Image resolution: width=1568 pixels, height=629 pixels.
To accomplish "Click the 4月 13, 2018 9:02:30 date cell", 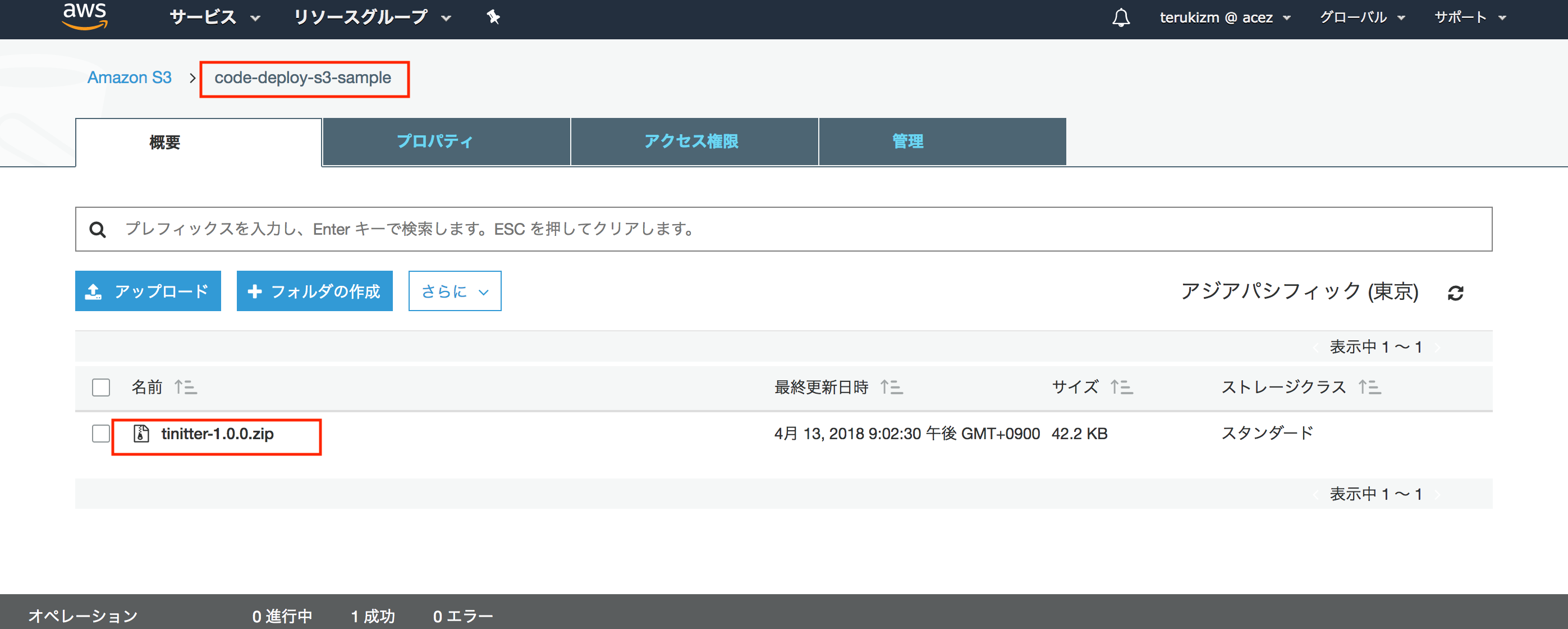I will click(x=907, y=434).
